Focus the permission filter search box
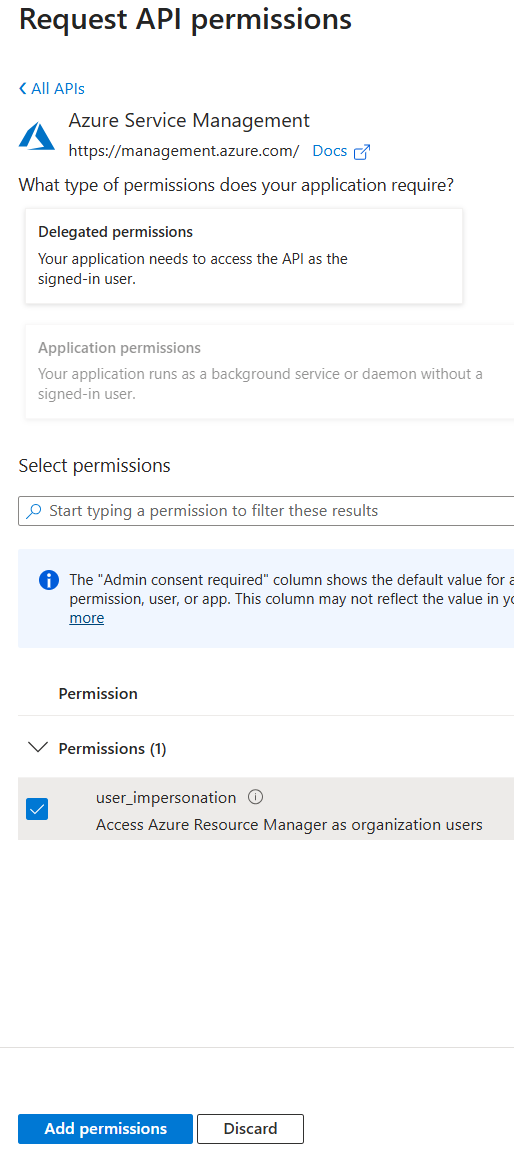The image size is (514, 1151). [266, 511]
